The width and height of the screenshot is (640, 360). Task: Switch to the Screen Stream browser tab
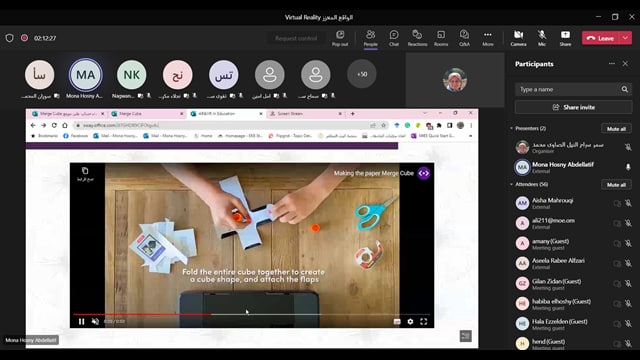[305, 114]
